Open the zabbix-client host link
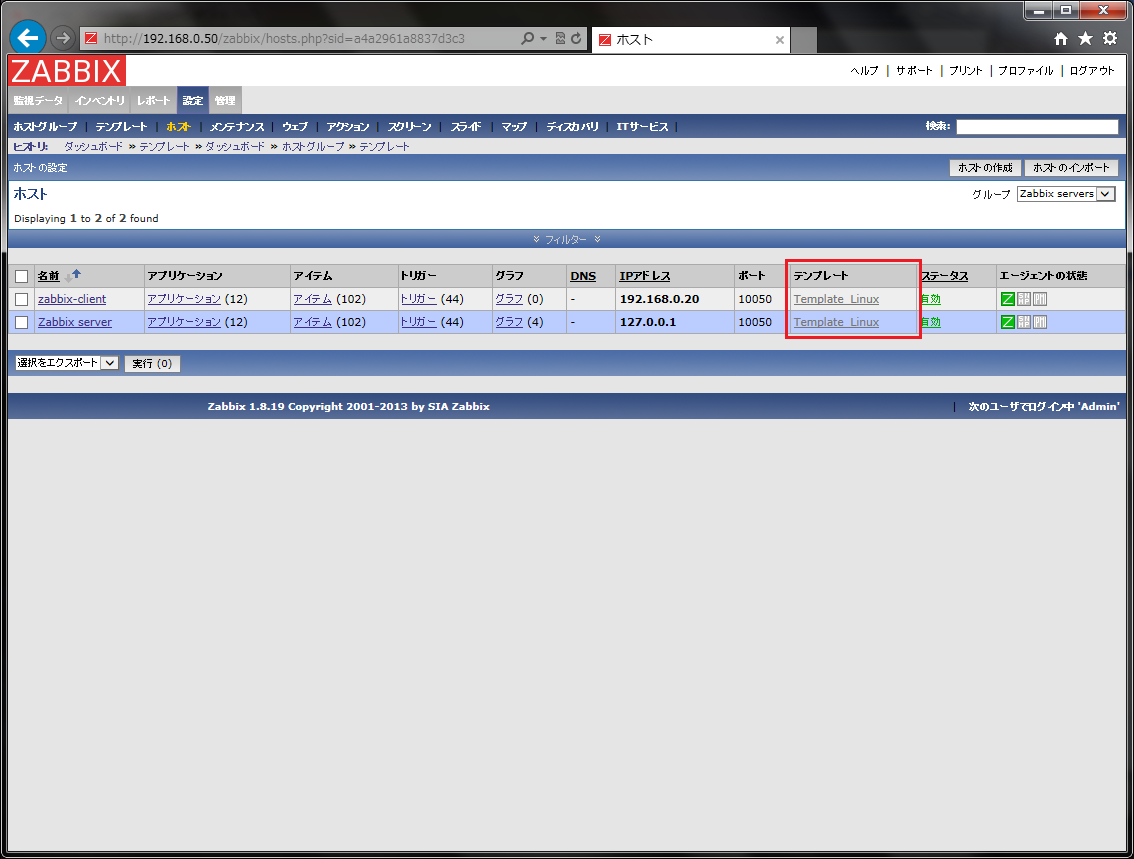The height and width of the screenshot is (859, 1134). pos(72,299)
